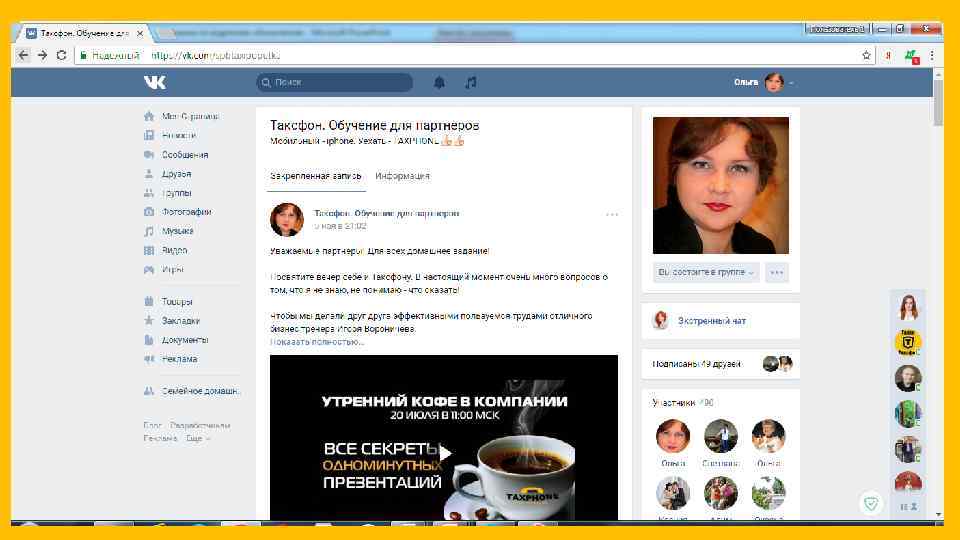Close the Таксфон browser tab
The height and width of the screenshot is (540, 960).
(x=140, y=33)
